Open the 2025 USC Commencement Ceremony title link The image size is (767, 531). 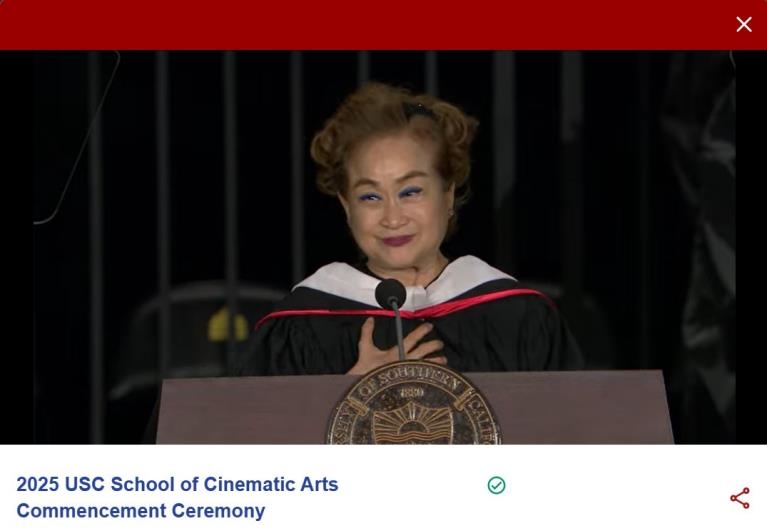[x=177, y=497]
